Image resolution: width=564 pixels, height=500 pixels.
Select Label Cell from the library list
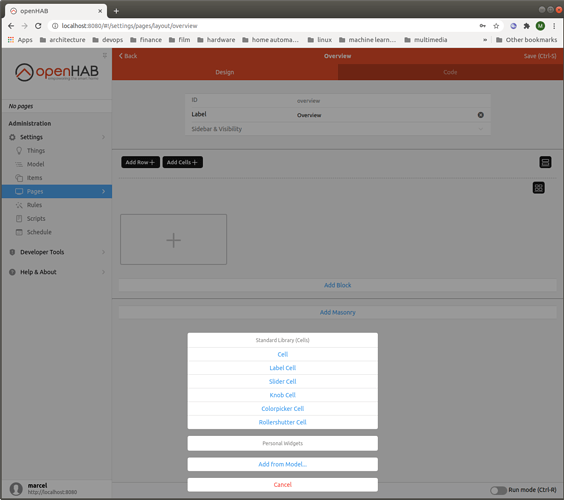[283, 368]
